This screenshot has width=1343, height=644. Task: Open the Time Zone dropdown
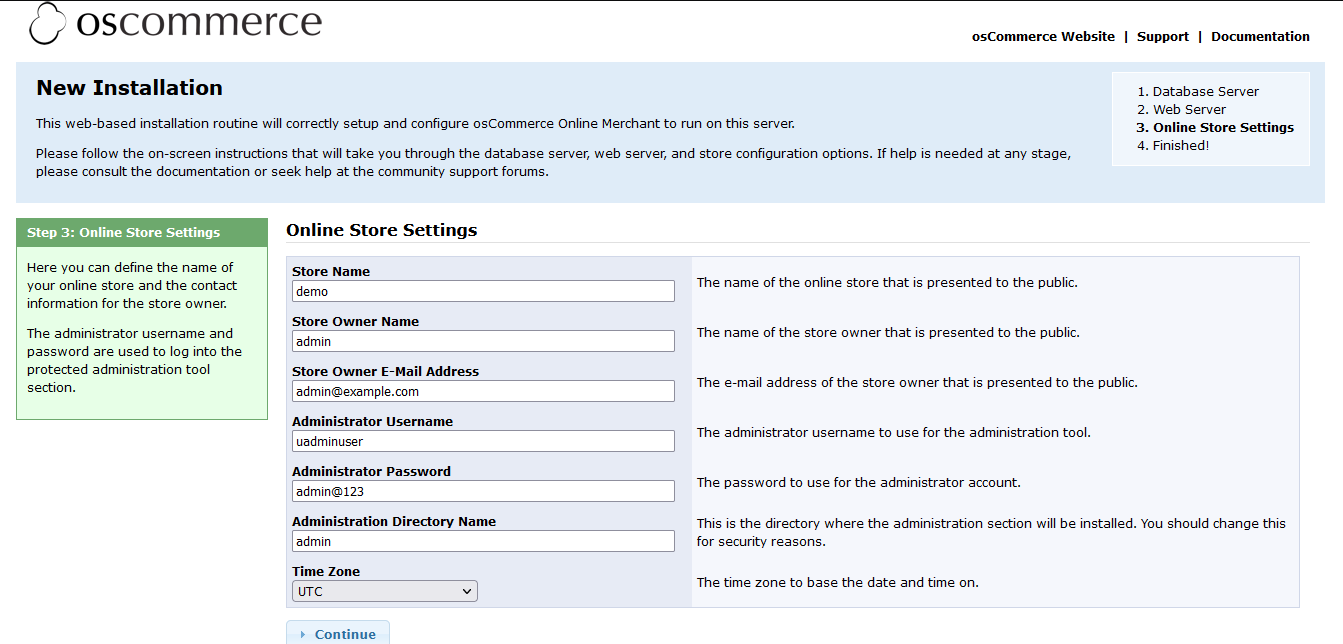[x=385, y=591]
